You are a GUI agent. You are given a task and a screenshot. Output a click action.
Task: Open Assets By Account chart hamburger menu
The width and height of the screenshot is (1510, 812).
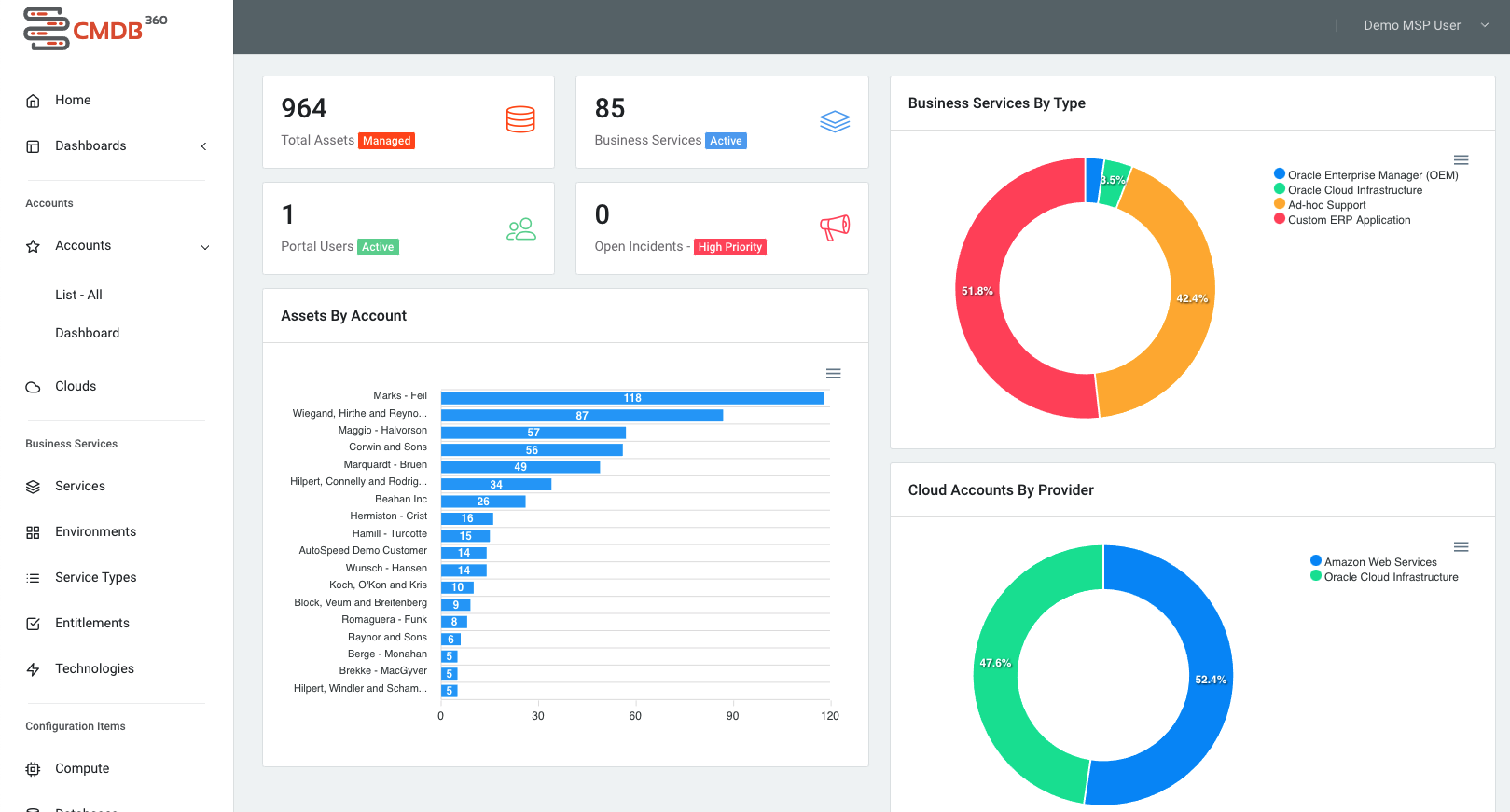coord(834,373)
